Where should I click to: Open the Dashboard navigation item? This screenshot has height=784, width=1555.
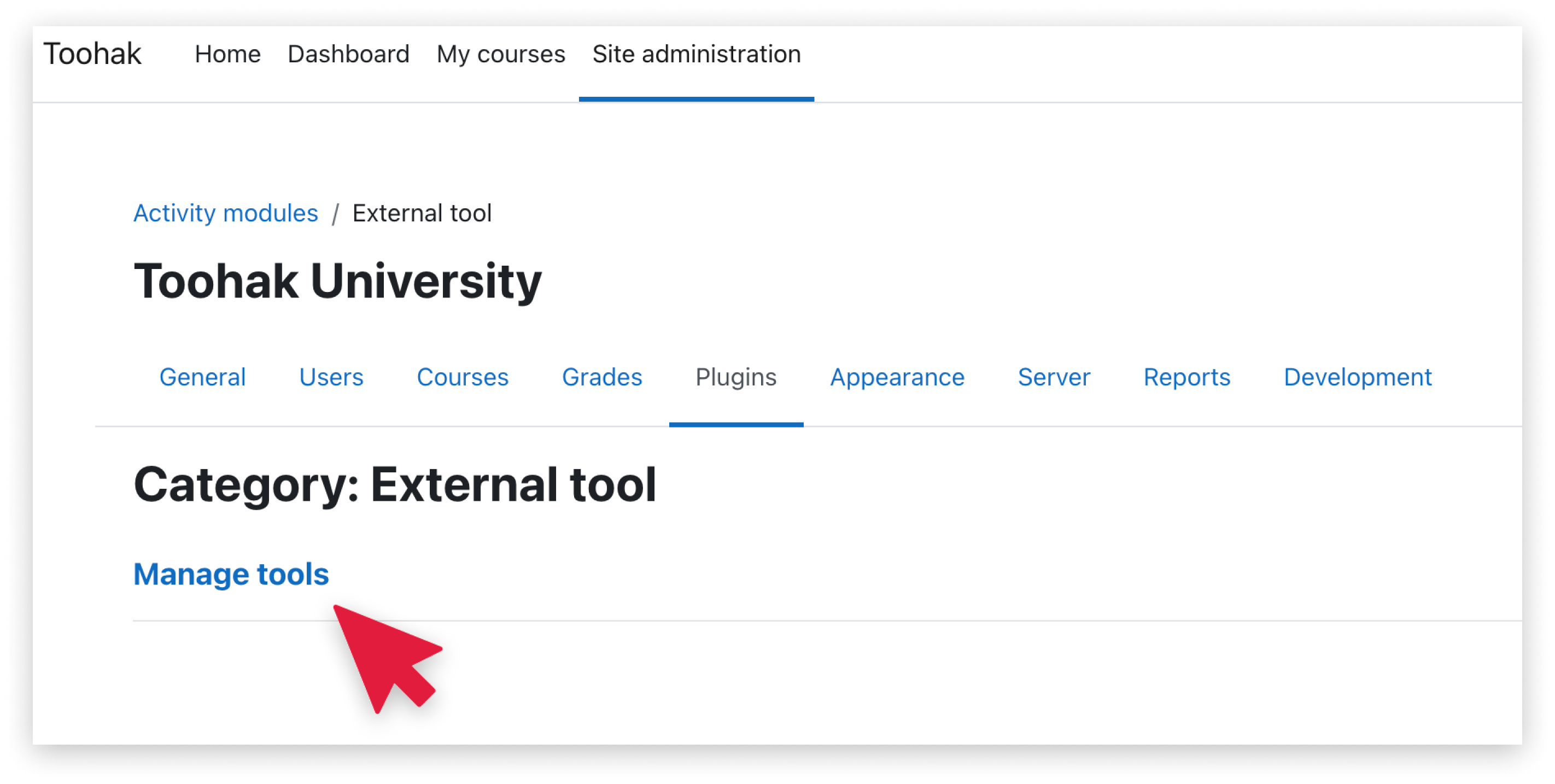[x=348, y=54]
